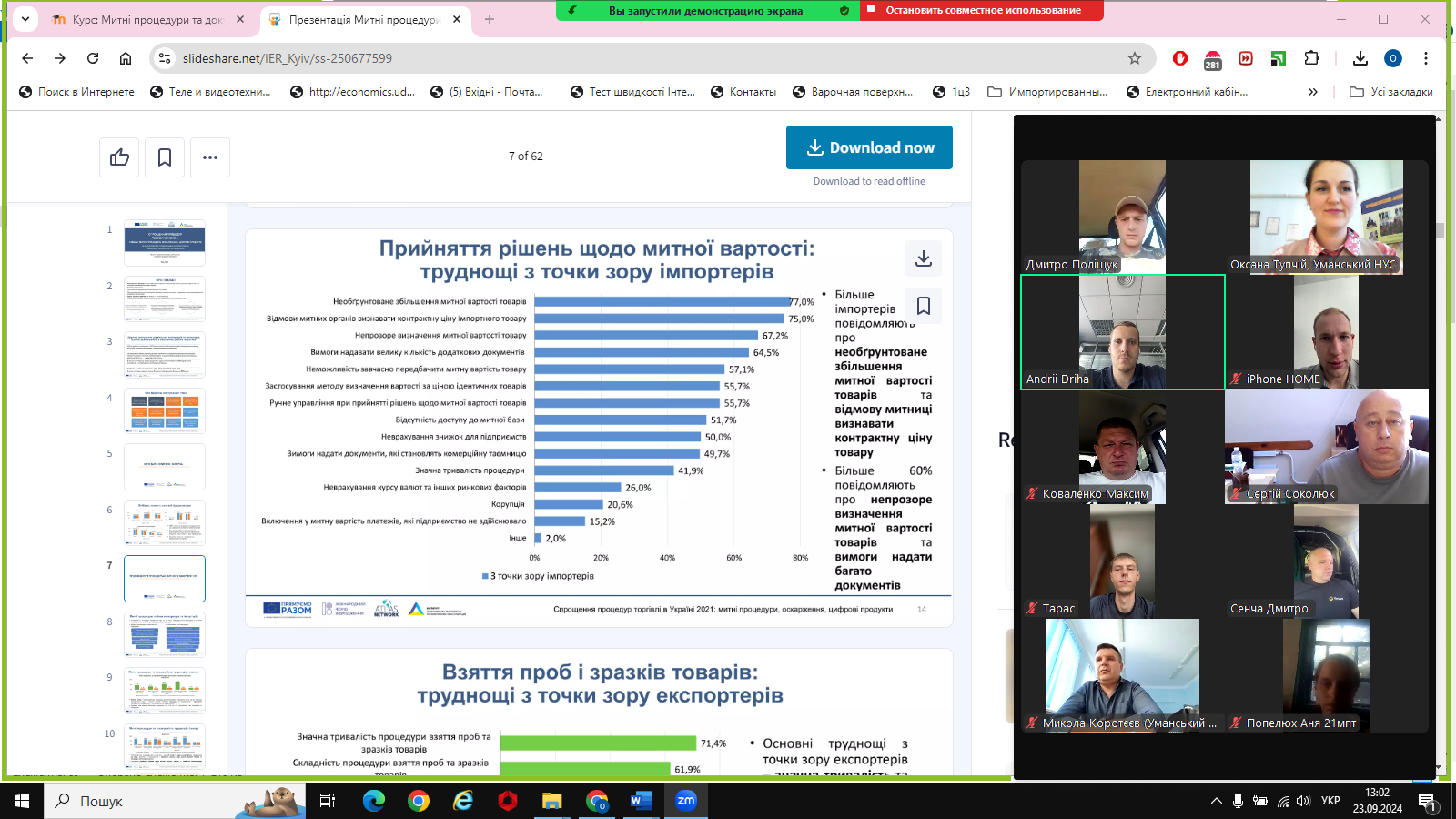This screenshot has height=819, width=1456.
Task: Open http://economics.ud... bookmark
Action: (352, 92)
